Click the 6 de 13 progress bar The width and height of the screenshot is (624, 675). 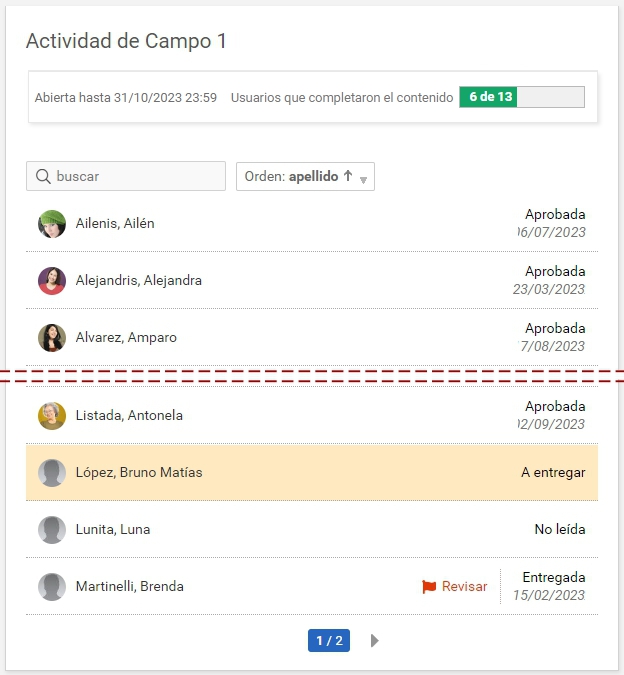coord(521,97)
